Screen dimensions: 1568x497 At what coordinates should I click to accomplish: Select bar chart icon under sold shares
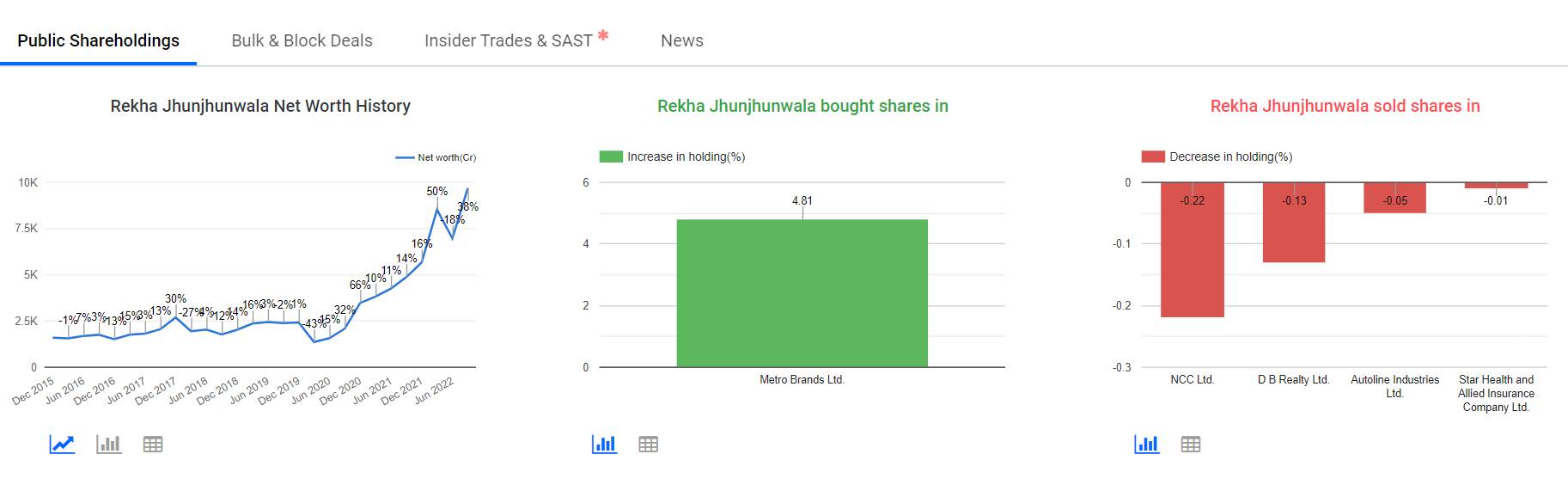[x=1146, y=445]
